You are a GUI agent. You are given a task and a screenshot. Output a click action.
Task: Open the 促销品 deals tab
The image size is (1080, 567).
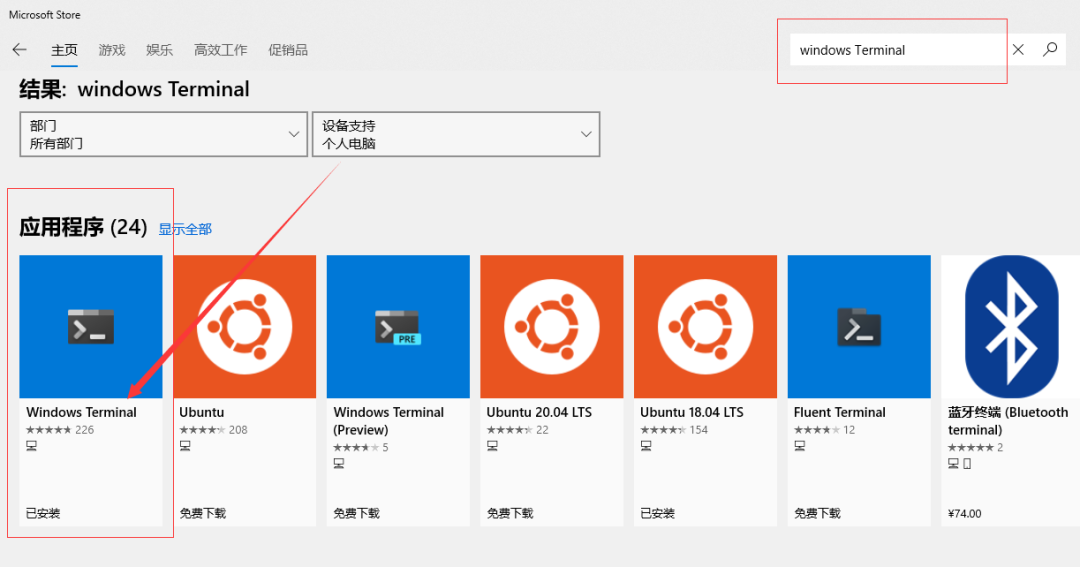point(288,50)
